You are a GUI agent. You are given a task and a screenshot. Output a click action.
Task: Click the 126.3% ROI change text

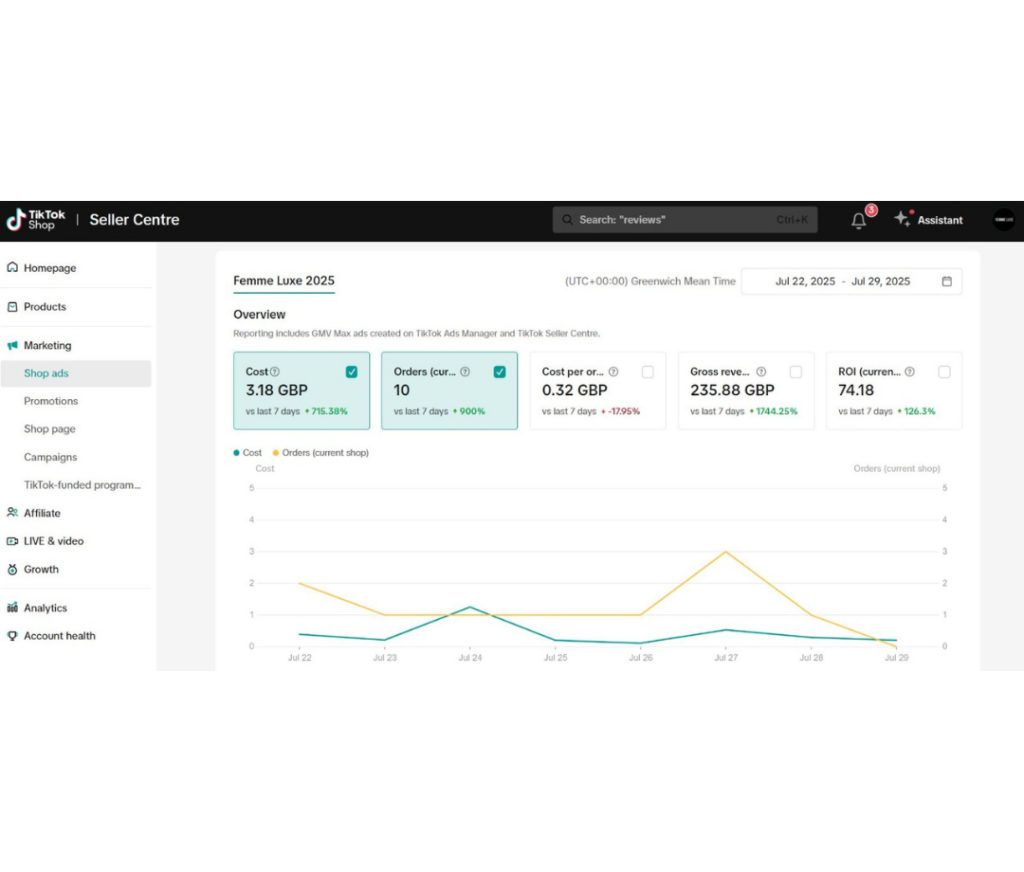coord(920,412)
